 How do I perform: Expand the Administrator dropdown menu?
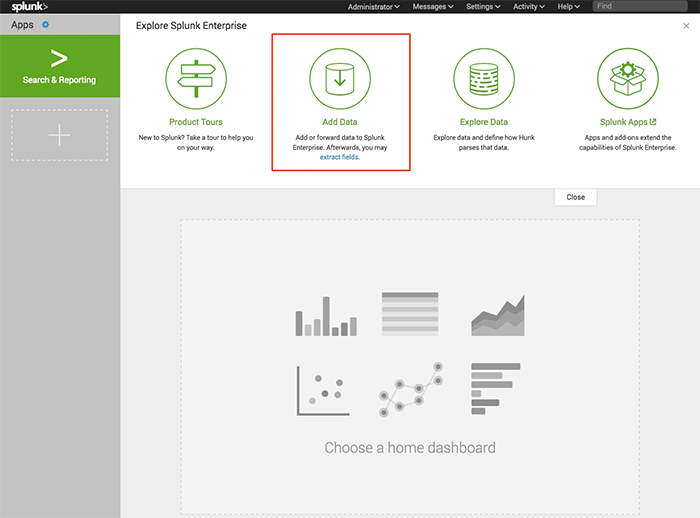[373, 7]
